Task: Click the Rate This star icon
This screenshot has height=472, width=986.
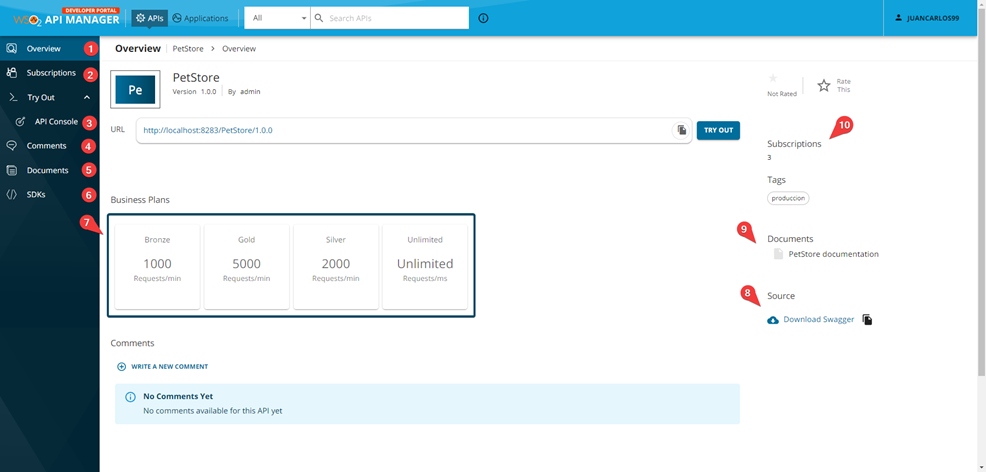Action: 824,85
